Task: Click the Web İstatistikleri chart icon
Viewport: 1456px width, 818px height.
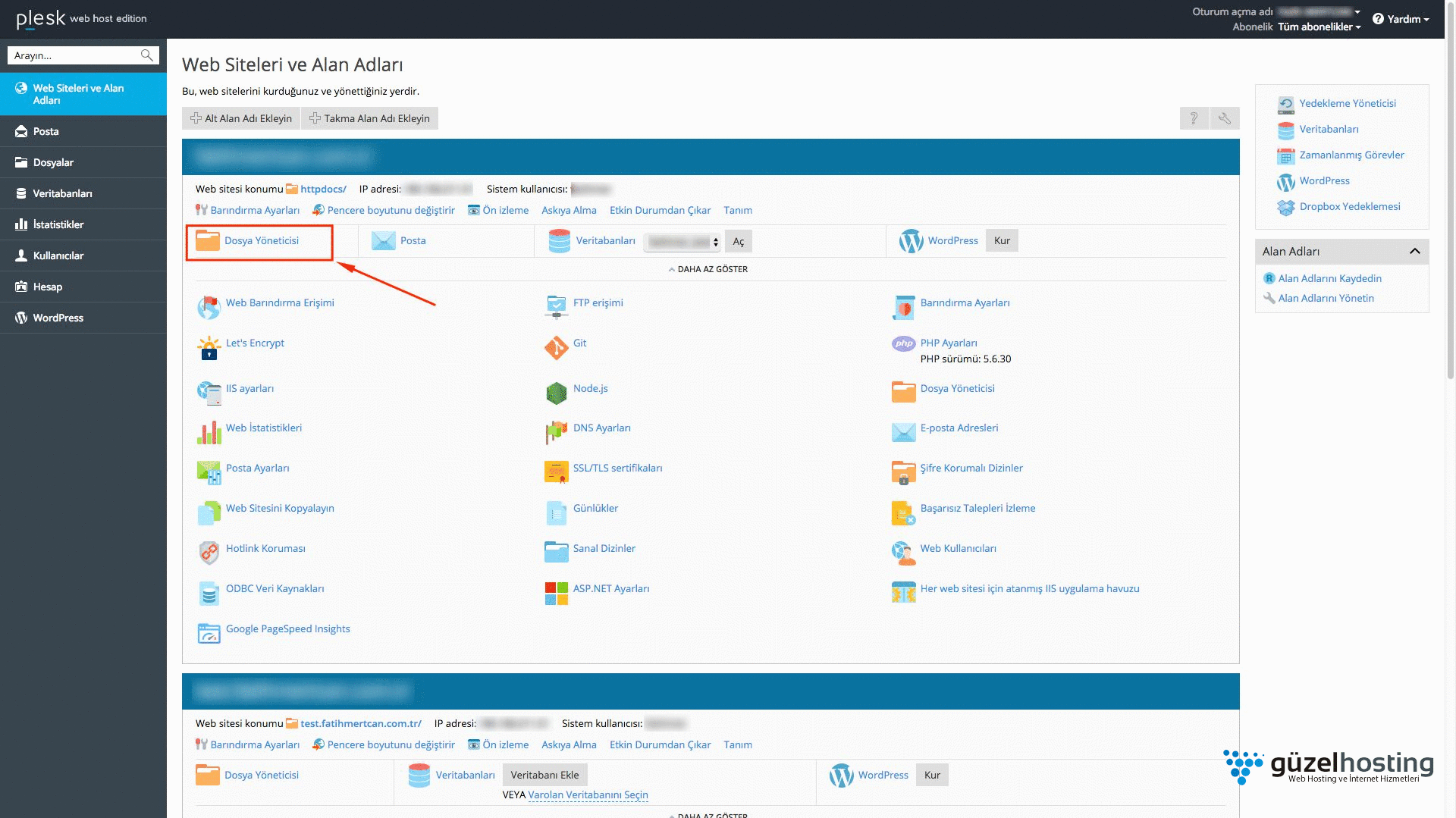Action: coord(209,432)
